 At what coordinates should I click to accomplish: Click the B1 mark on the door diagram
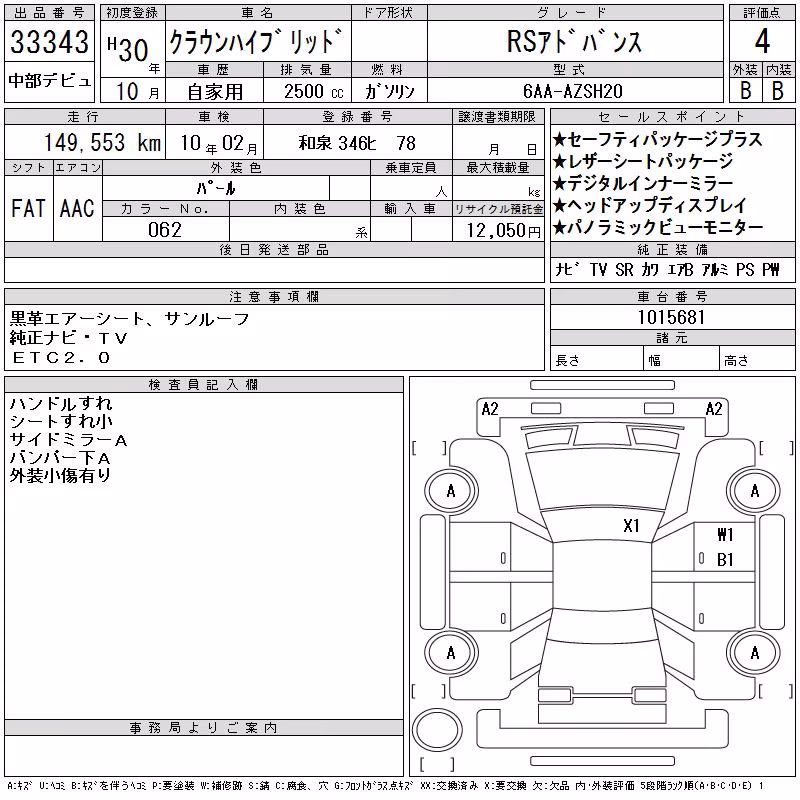pos(725,560)
